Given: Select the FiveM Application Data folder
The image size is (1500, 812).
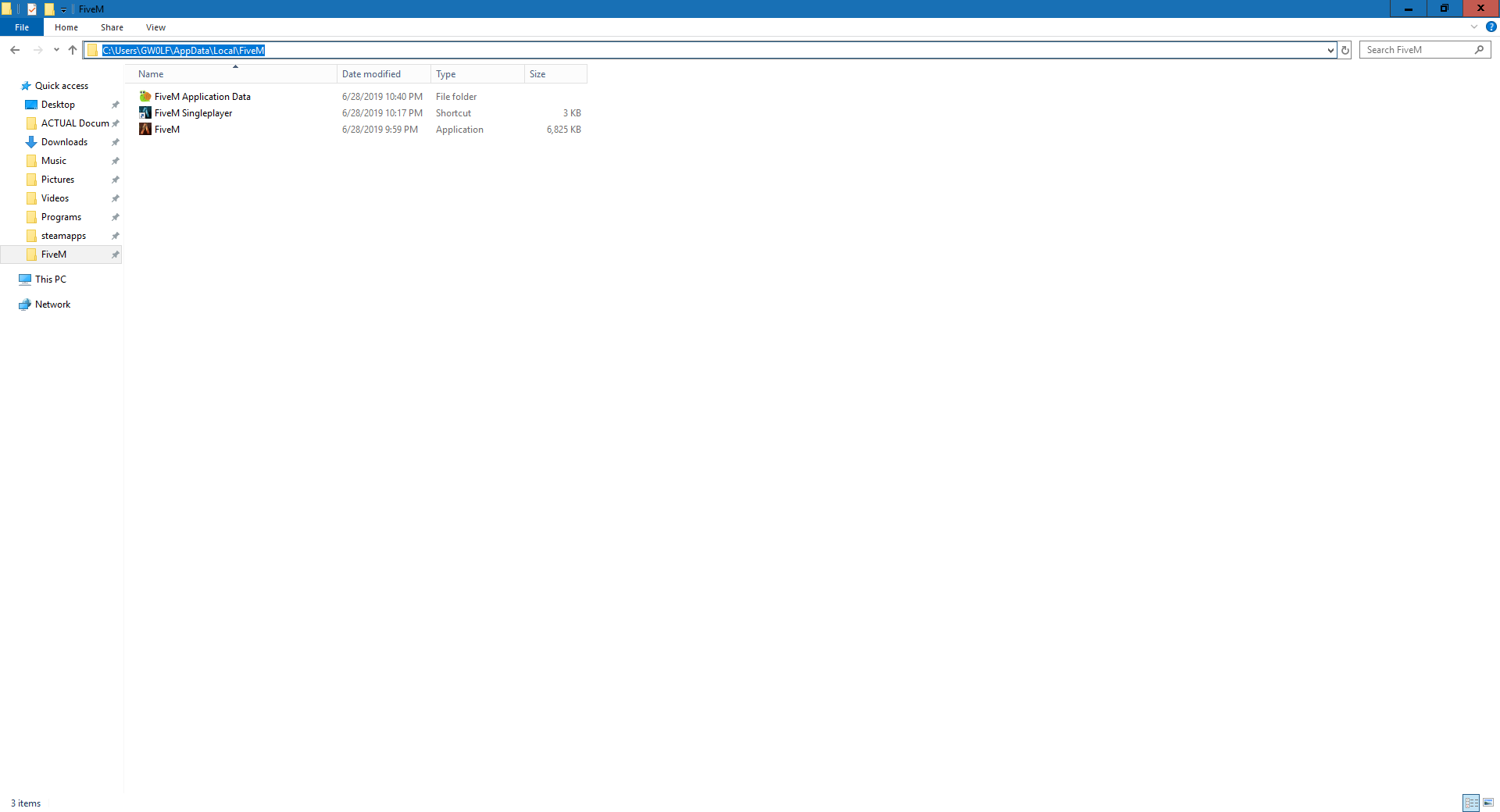Looking at the screenshot, I should (202, 97).
